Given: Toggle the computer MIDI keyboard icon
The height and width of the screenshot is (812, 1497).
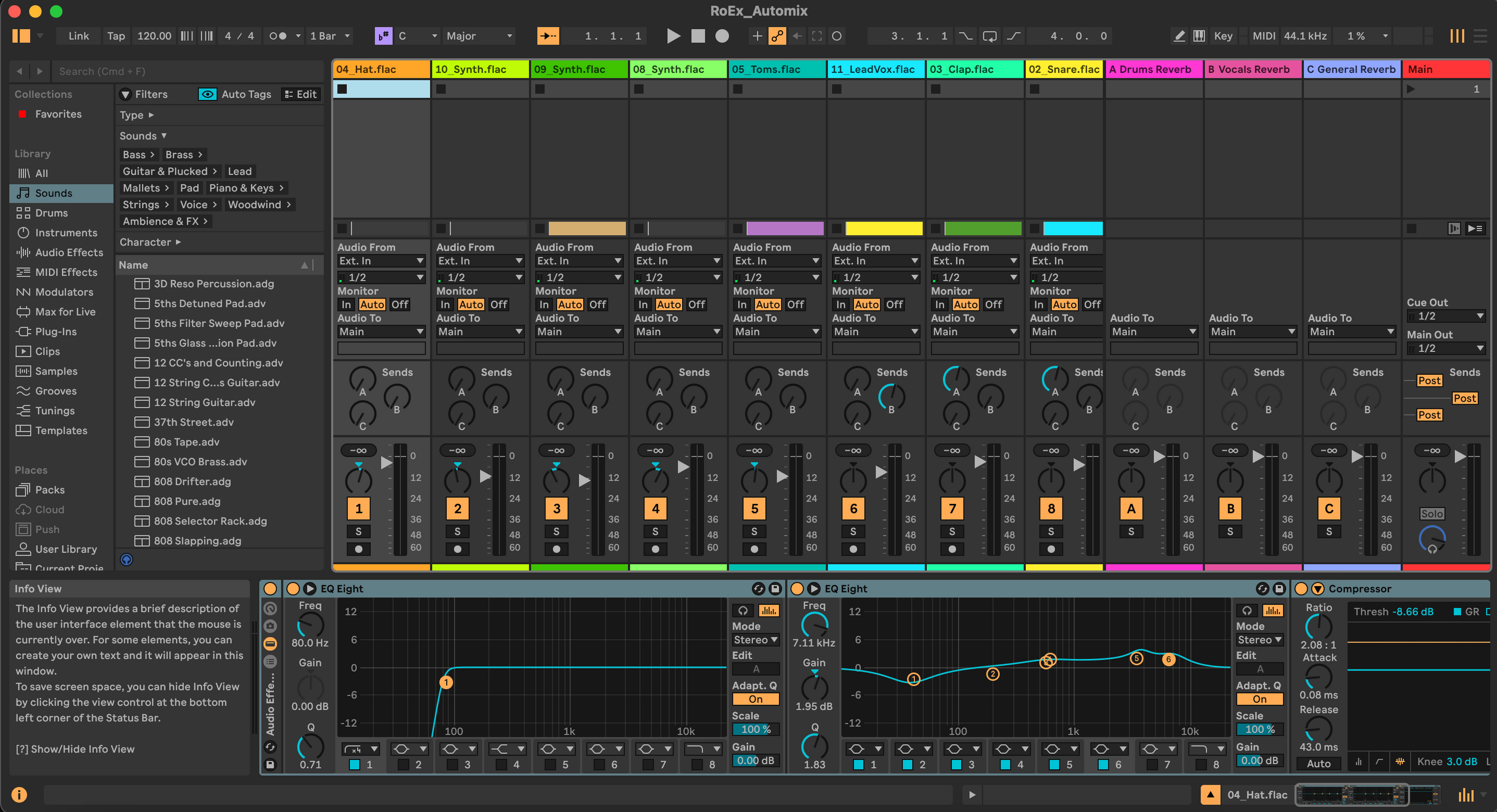Looking at the screenshot, I should coord(1198,36).
